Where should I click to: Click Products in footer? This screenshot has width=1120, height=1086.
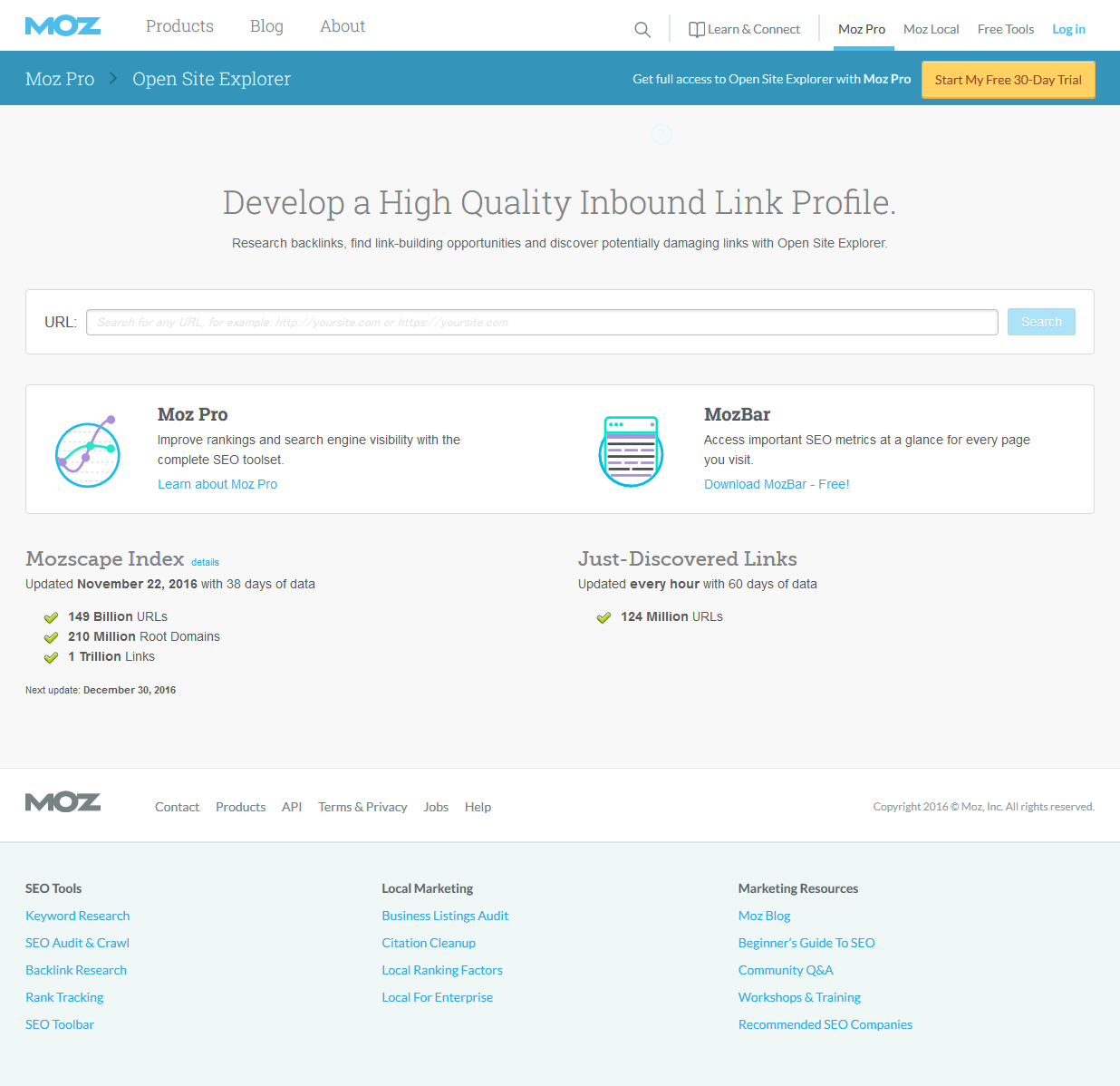[240, 807]
